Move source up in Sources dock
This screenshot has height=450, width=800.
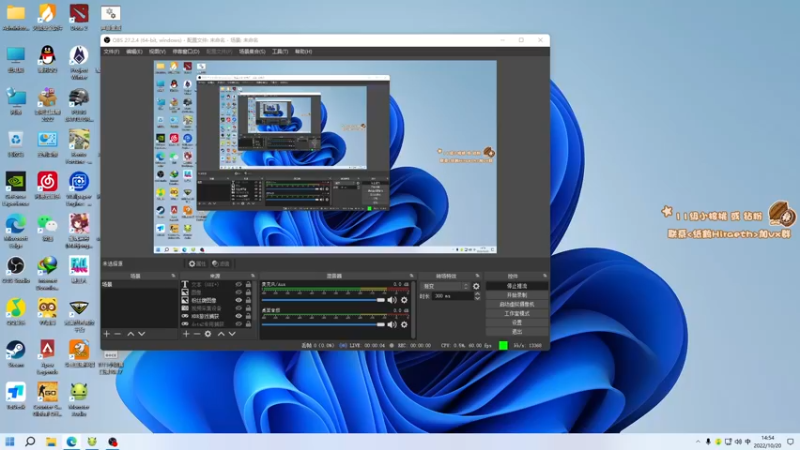(221, 334)
